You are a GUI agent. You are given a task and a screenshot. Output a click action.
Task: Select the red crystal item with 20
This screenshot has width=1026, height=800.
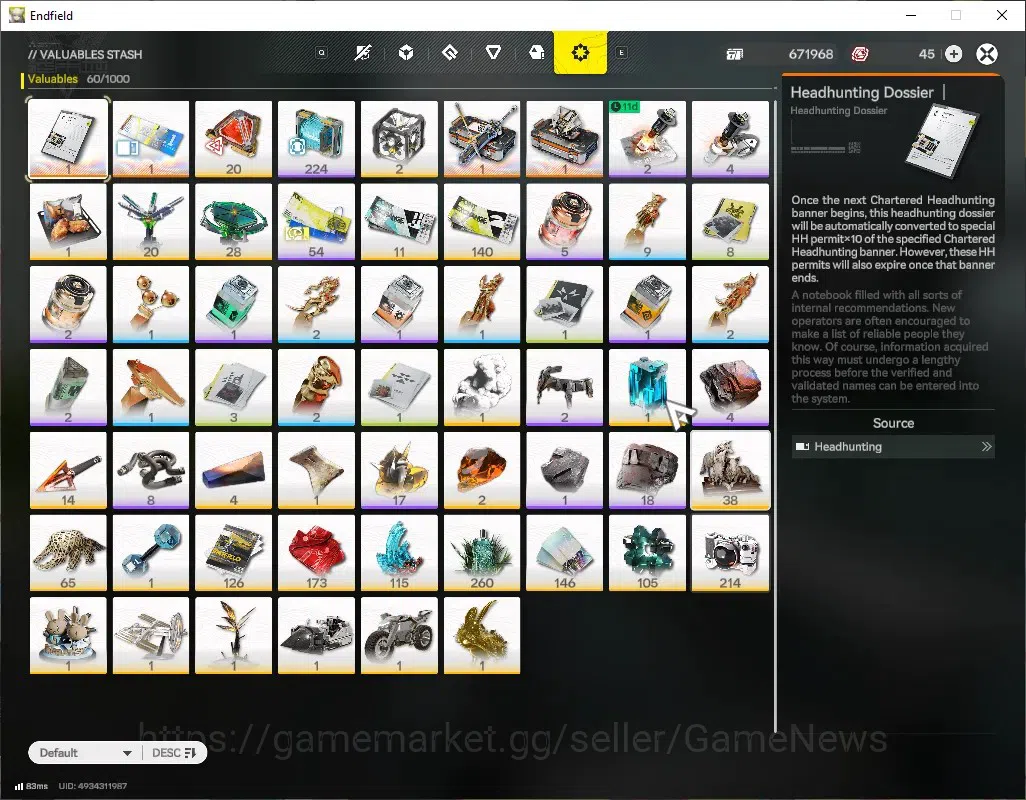tap(234, 139)
